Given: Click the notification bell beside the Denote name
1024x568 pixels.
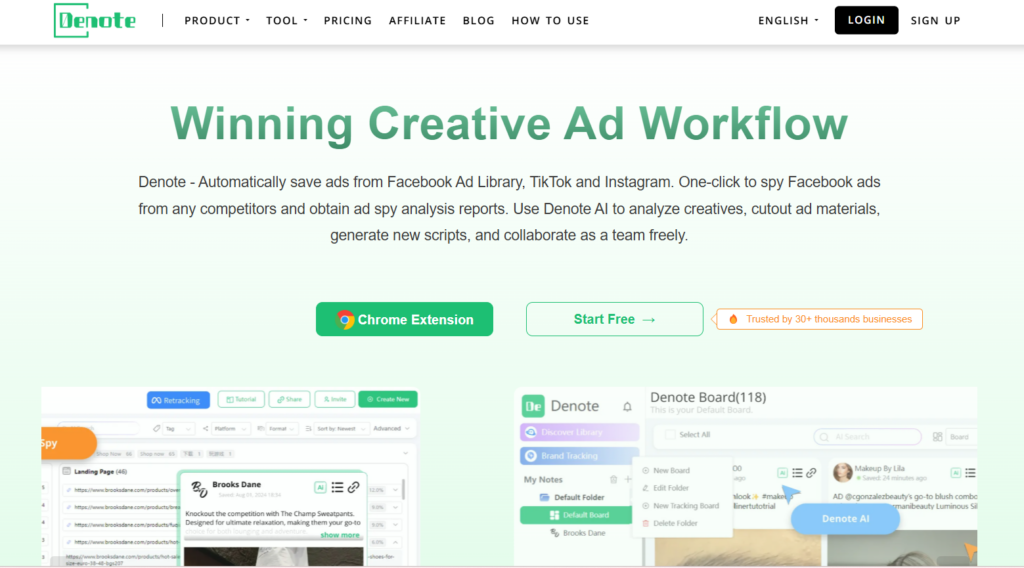Looking at the screenshot, I should pyautogui.click(x=627, y=407).
